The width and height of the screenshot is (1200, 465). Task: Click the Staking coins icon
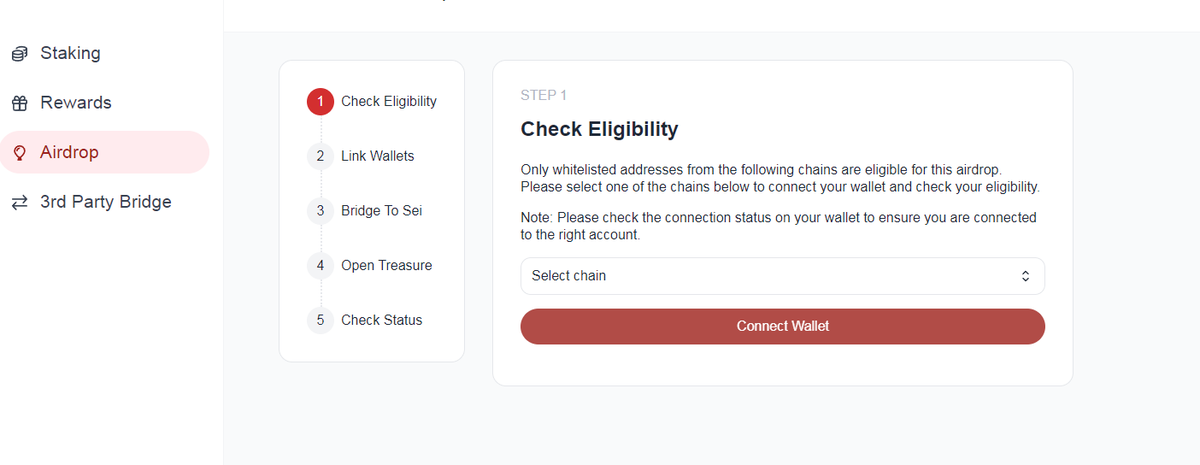pos(18,54)
